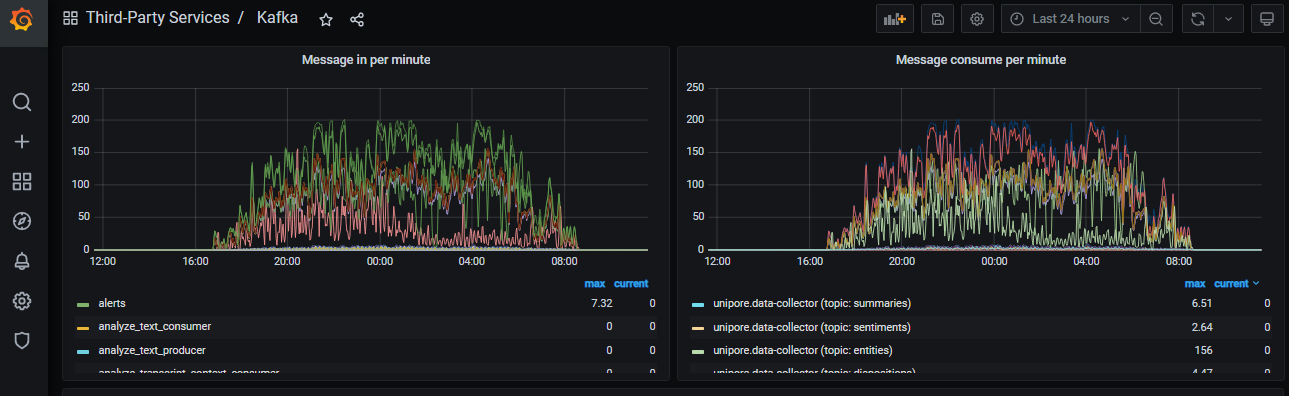The width and height of the screenshot is (1289, 396).
Task: Open the Configuration gear in sidebar
Action: 22,301
